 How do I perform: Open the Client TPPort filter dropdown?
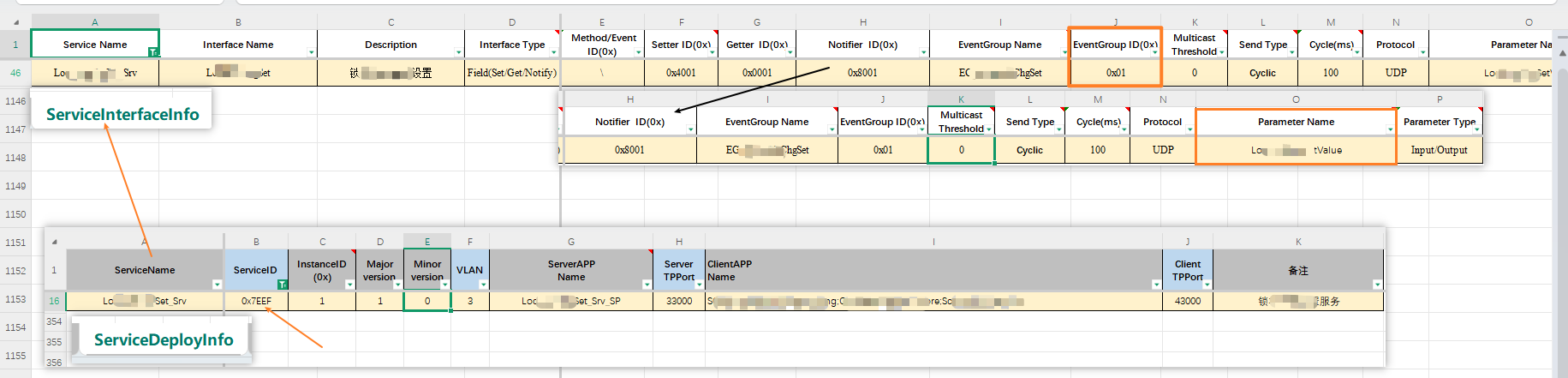click(1207, 285)
